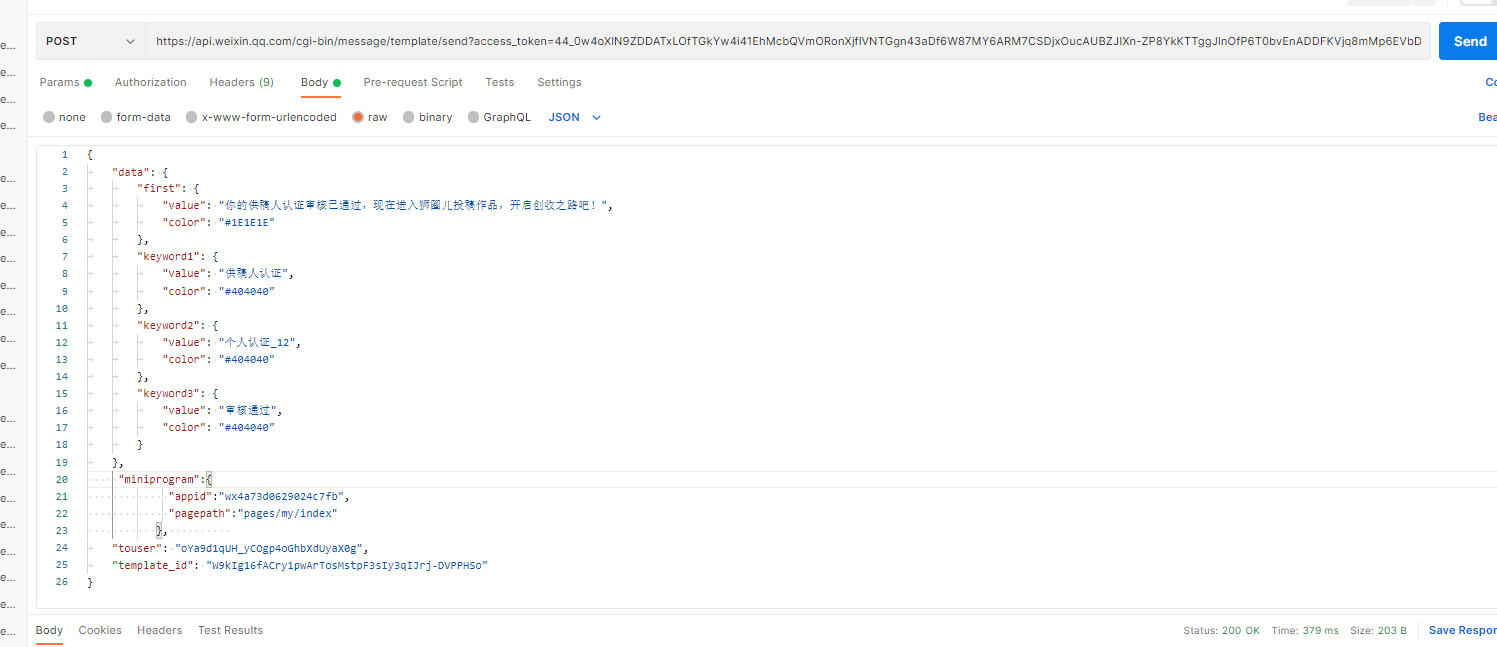The image size is (1497, 647).
Task: Open the response Cookies tab
Action: point(100,630)
